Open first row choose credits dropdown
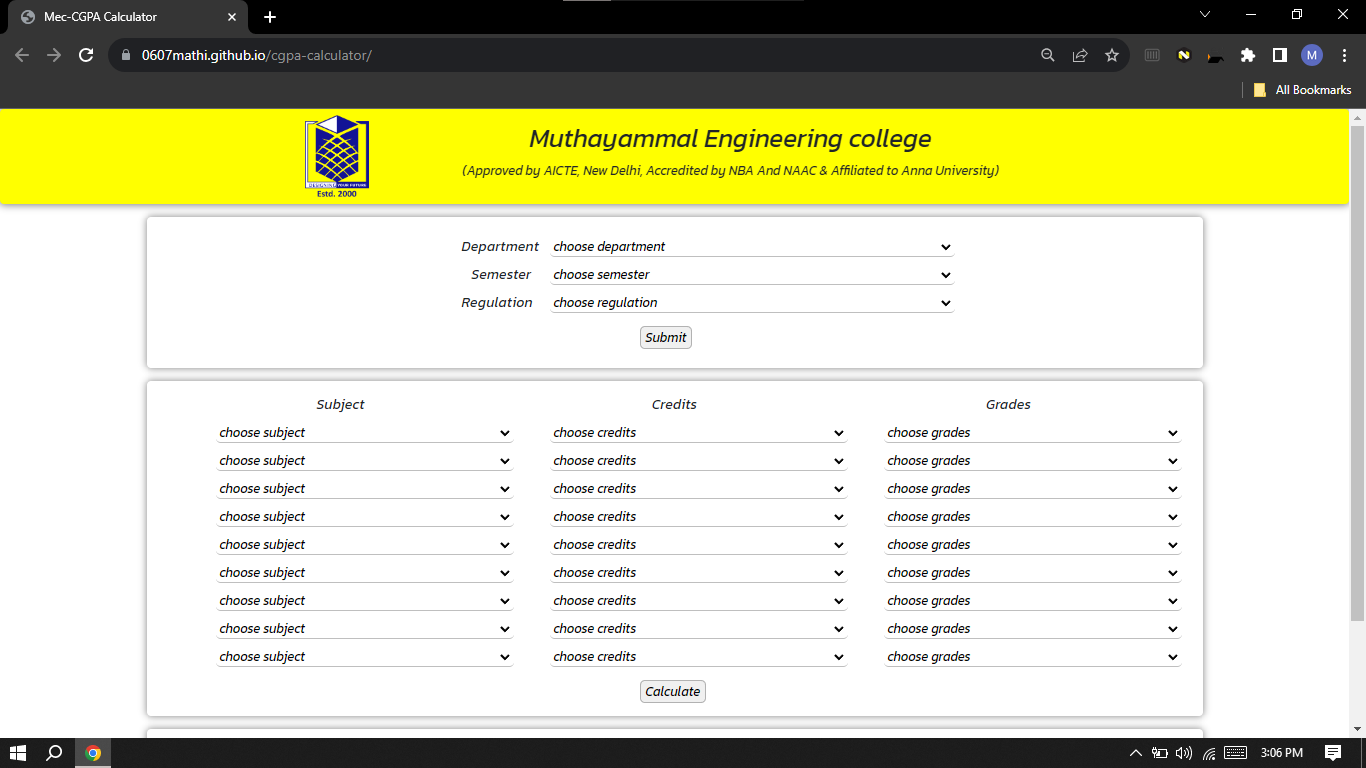Screen dimensions: 1366x768 (x=699, y=433)
